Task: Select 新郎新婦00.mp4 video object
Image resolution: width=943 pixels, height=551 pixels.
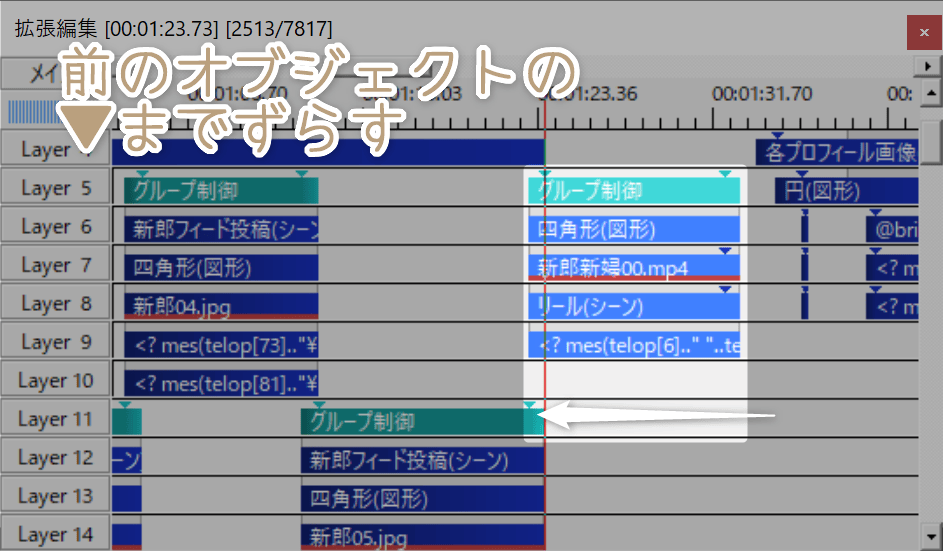Action: coord(634,268)
